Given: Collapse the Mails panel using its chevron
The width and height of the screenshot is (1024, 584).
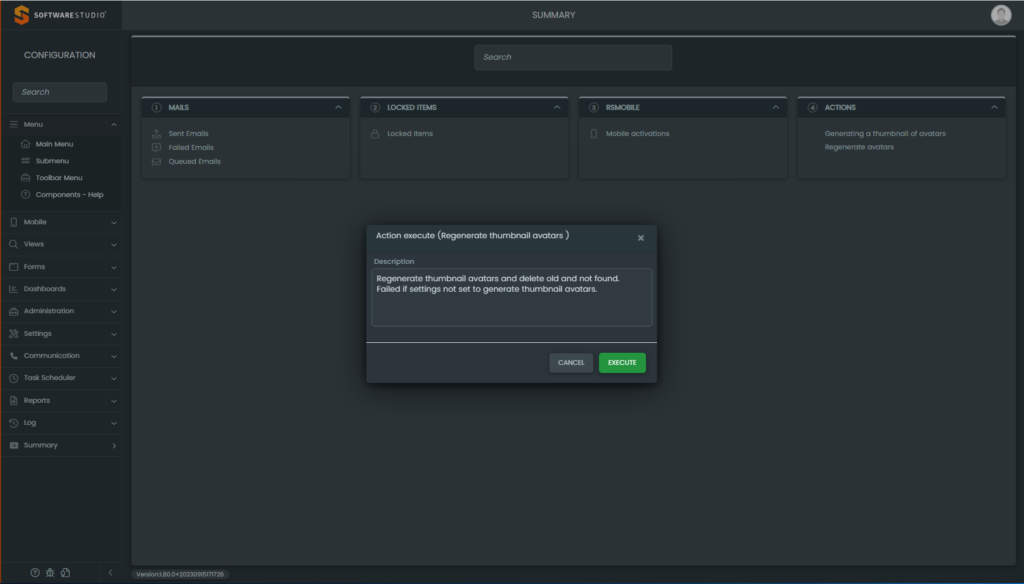Looking at the screenshot, I should [x=338, y=107].
